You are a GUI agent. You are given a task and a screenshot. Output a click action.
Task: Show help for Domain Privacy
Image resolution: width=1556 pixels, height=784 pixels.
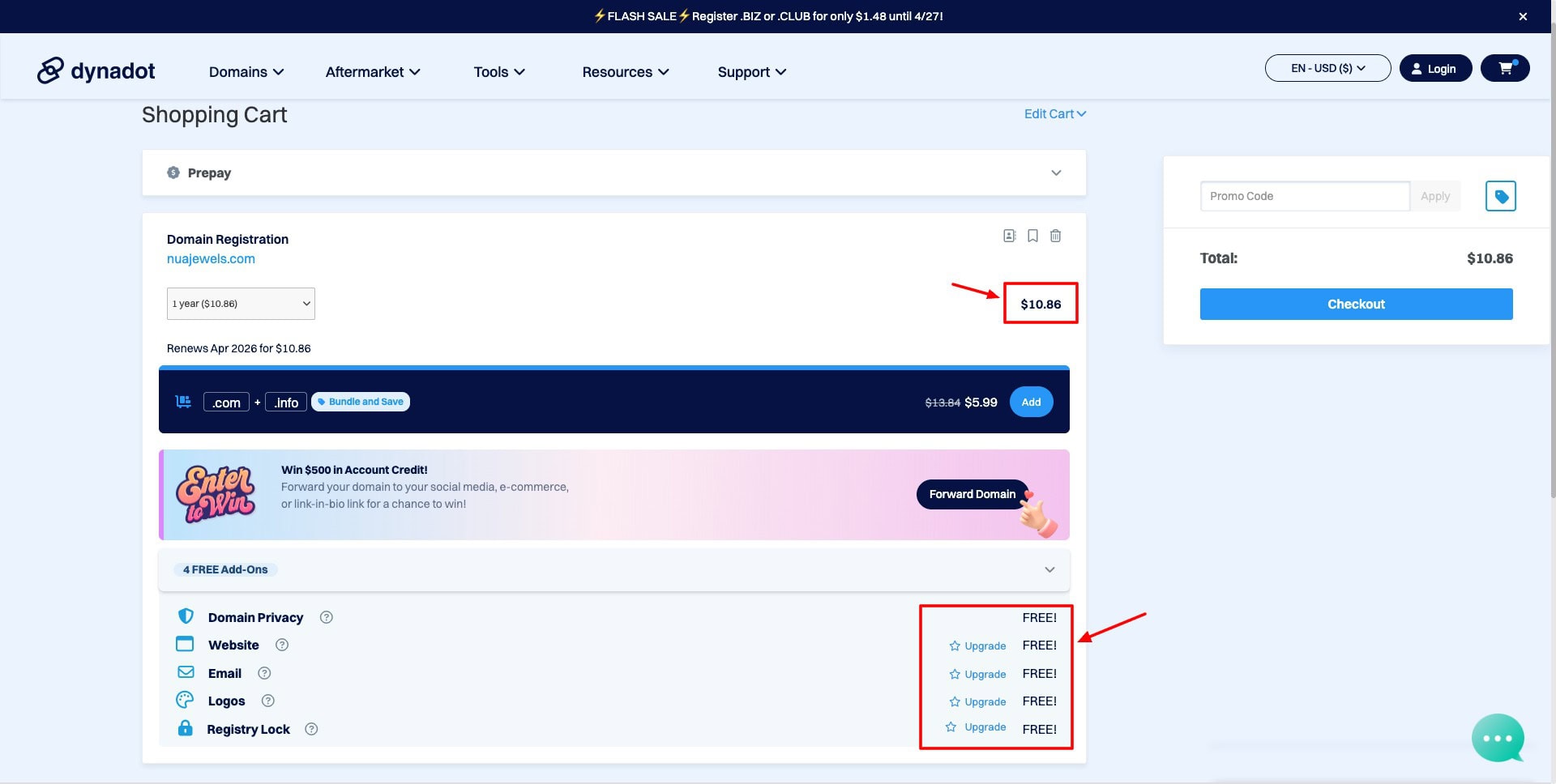point(327,617)
